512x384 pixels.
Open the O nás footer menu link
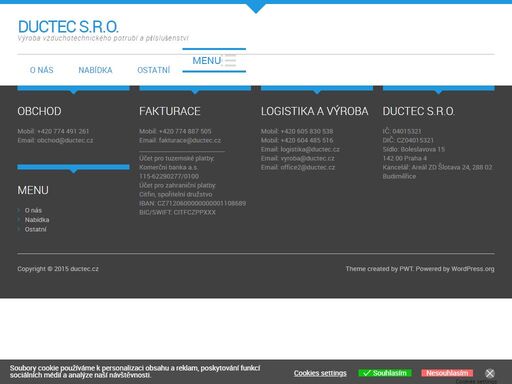(33, 210)
